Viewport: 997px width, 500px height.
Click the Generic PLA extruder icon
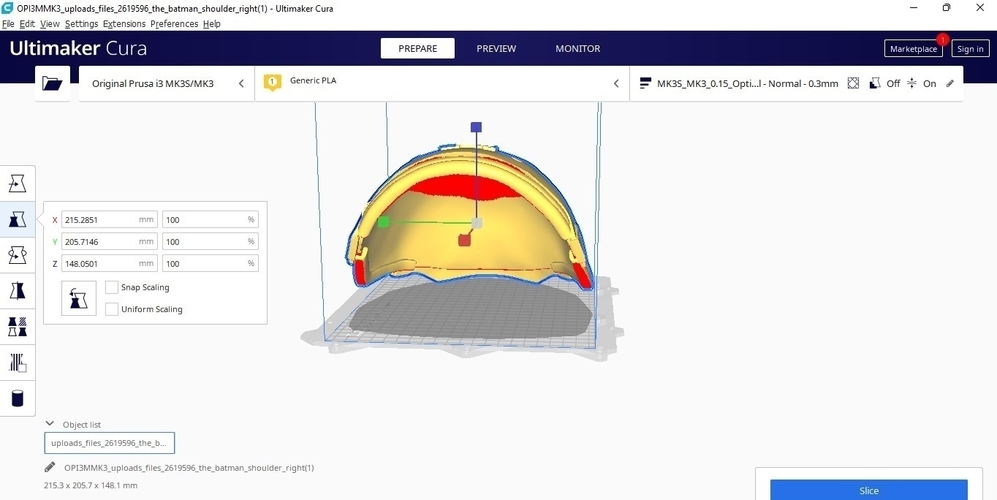pos(272,82)
